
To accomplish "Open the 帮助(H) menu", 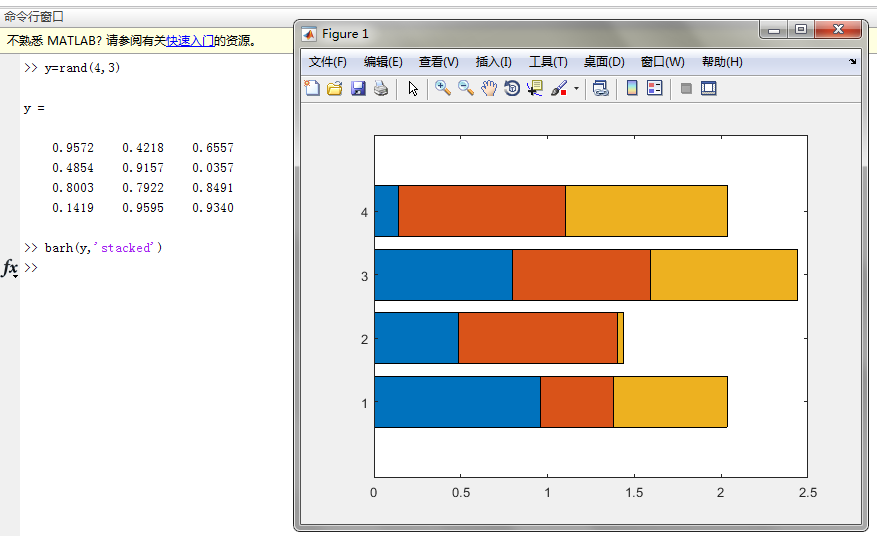I will pyautogui.click(x=722, y=62).
